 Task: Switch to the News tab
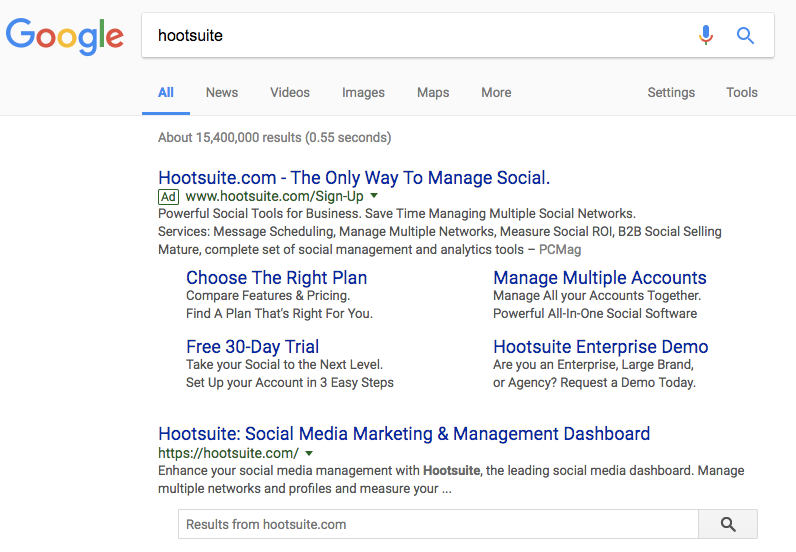click(x=222, y=92)
